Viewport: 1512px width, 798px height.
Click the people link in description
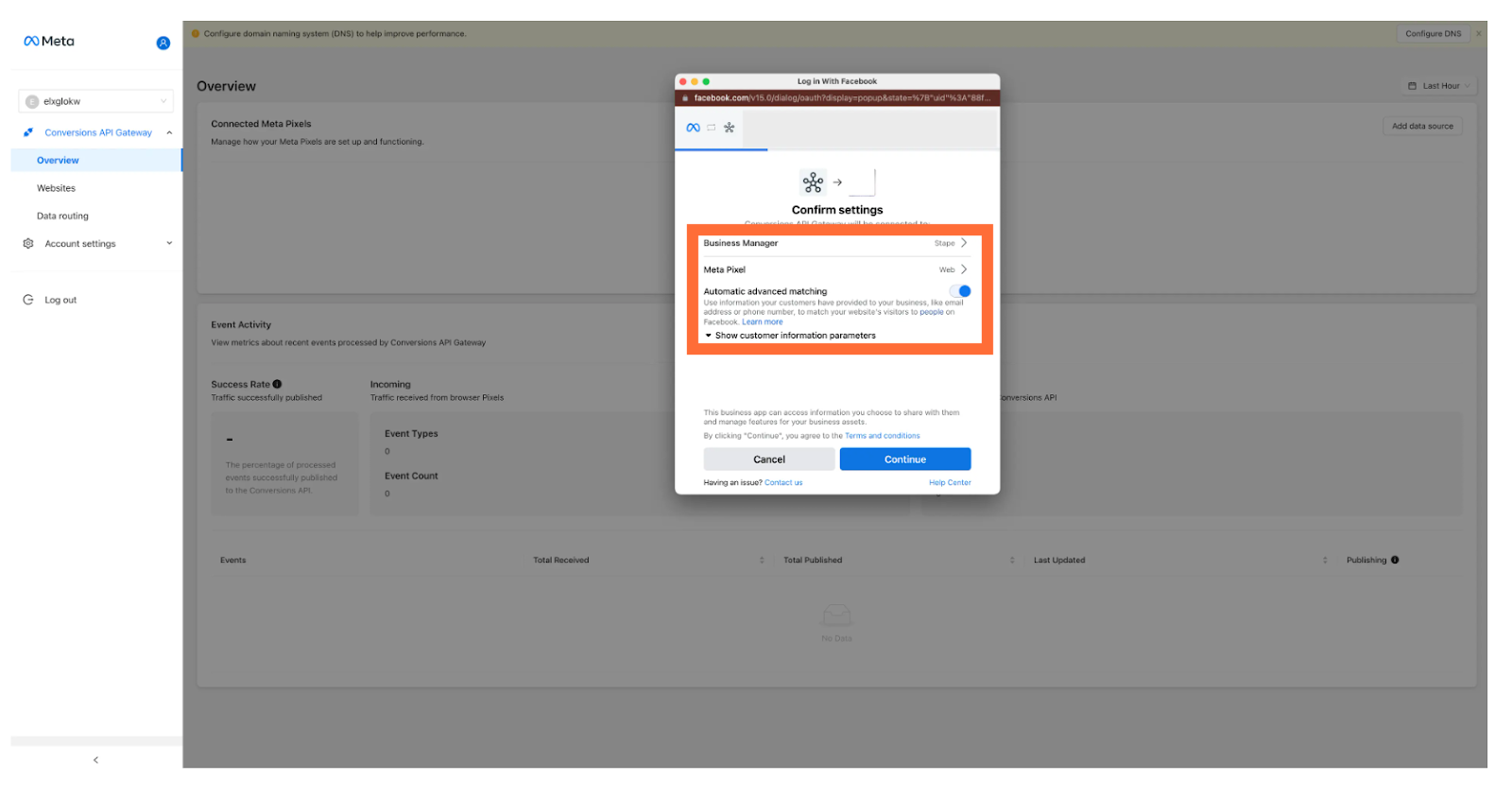click(x=932, y=312)
